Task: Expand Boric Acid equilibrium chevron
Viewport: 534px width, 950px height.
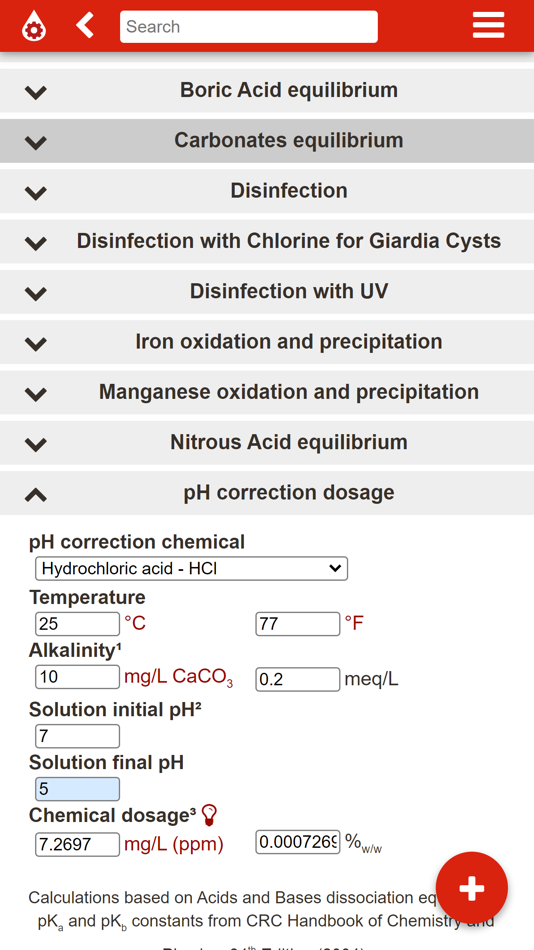Action: click(36, 92)
